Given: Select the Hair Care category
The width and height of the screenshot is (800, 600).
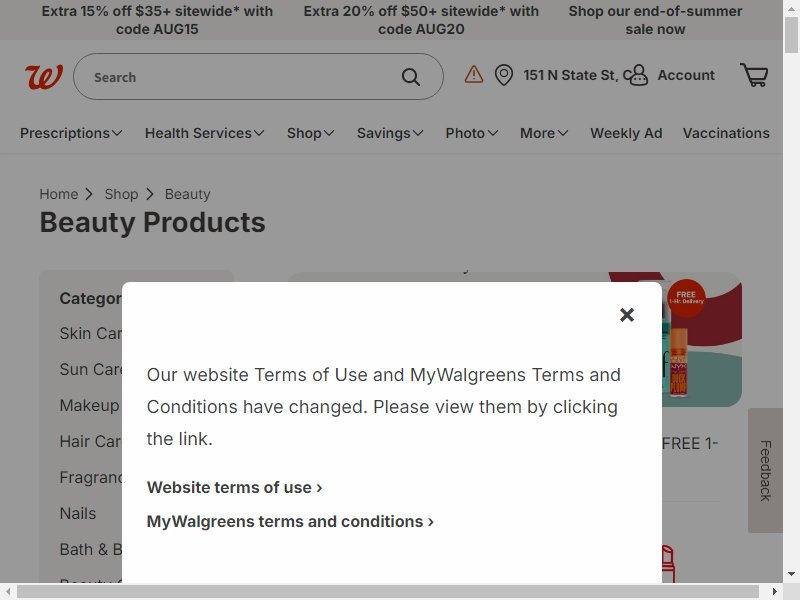Looking at the screenshot, I should (91, 441).
